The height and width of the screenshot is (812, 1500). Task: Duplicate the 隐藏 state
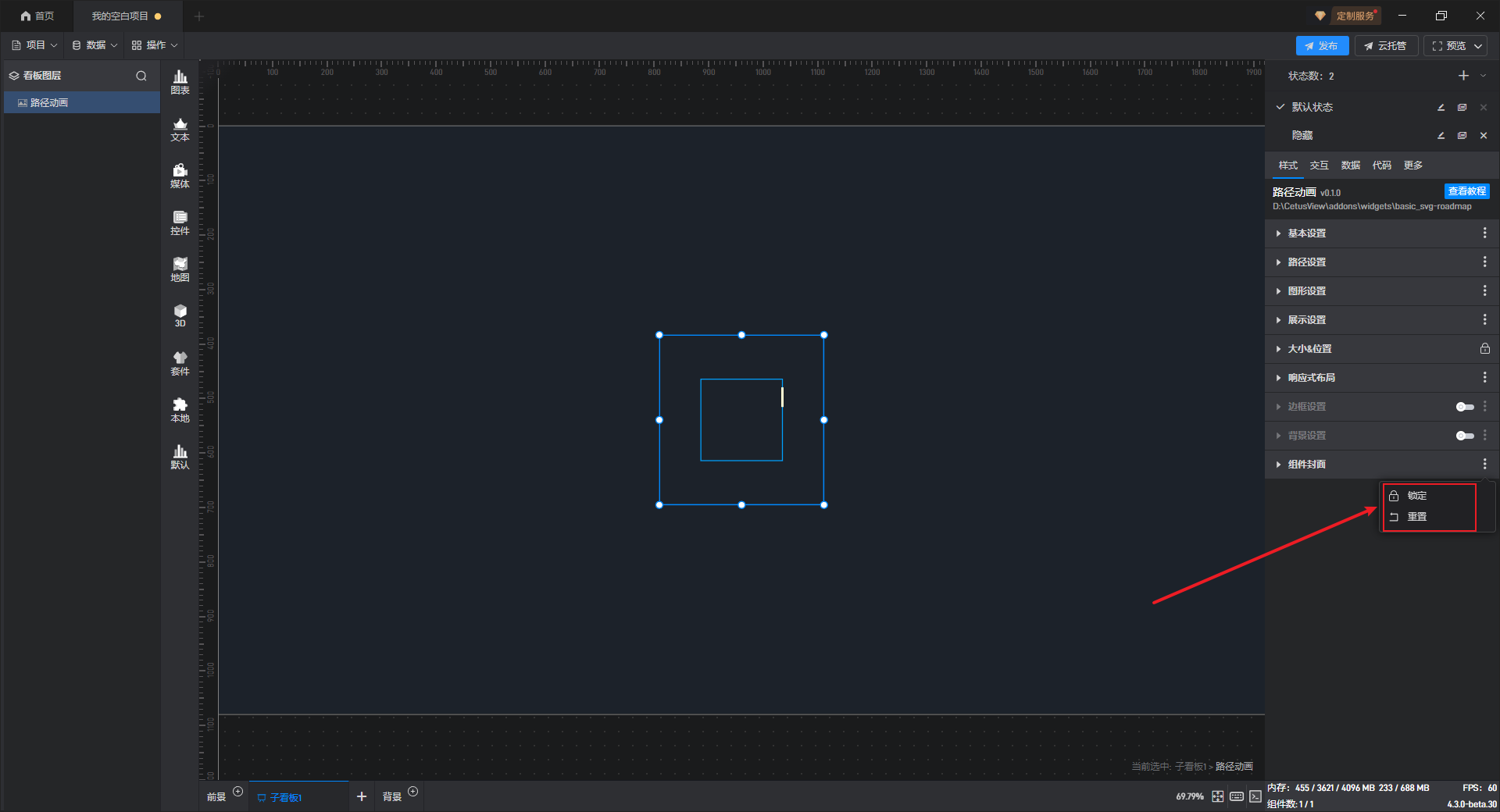coord(1462,136)
